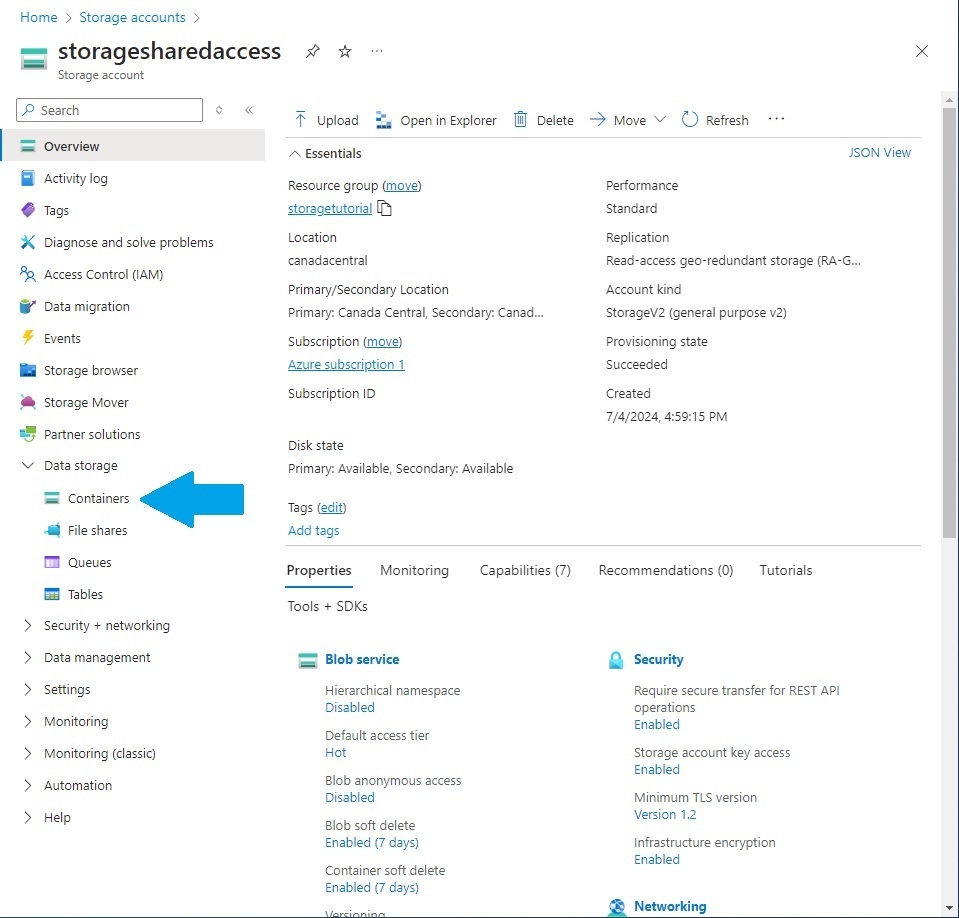Click move link next to Subscription
Screen dimensions: 959x918
(x=382, y=341)
